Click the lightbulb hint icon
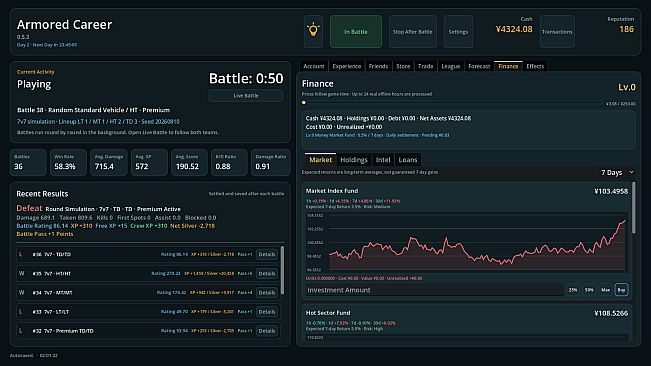The image size is (651, 366). [313, 32]
